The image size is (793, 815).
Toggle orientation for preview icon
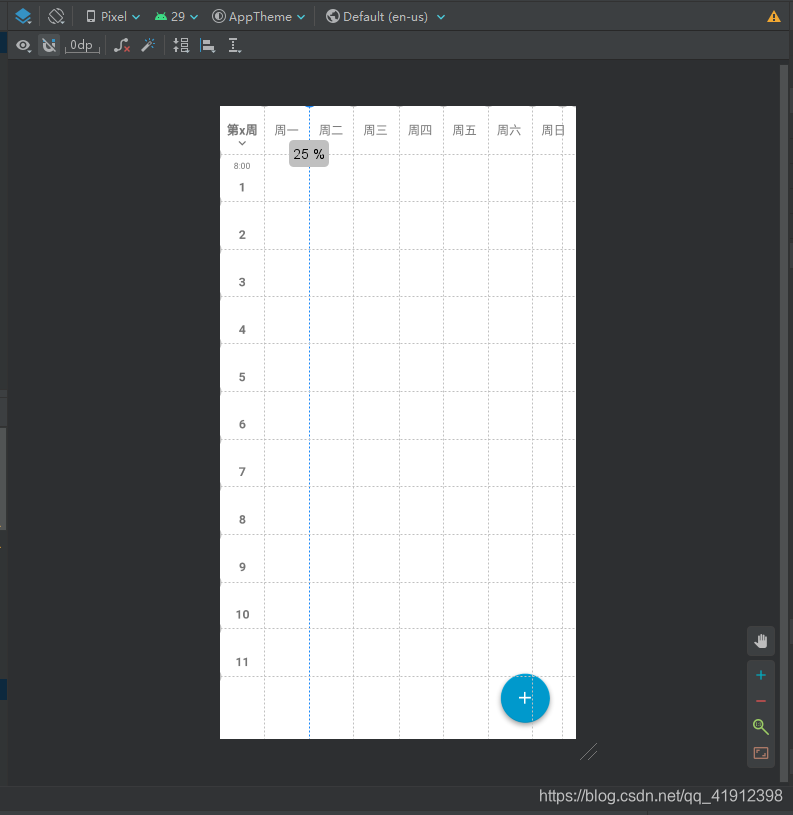56,17
